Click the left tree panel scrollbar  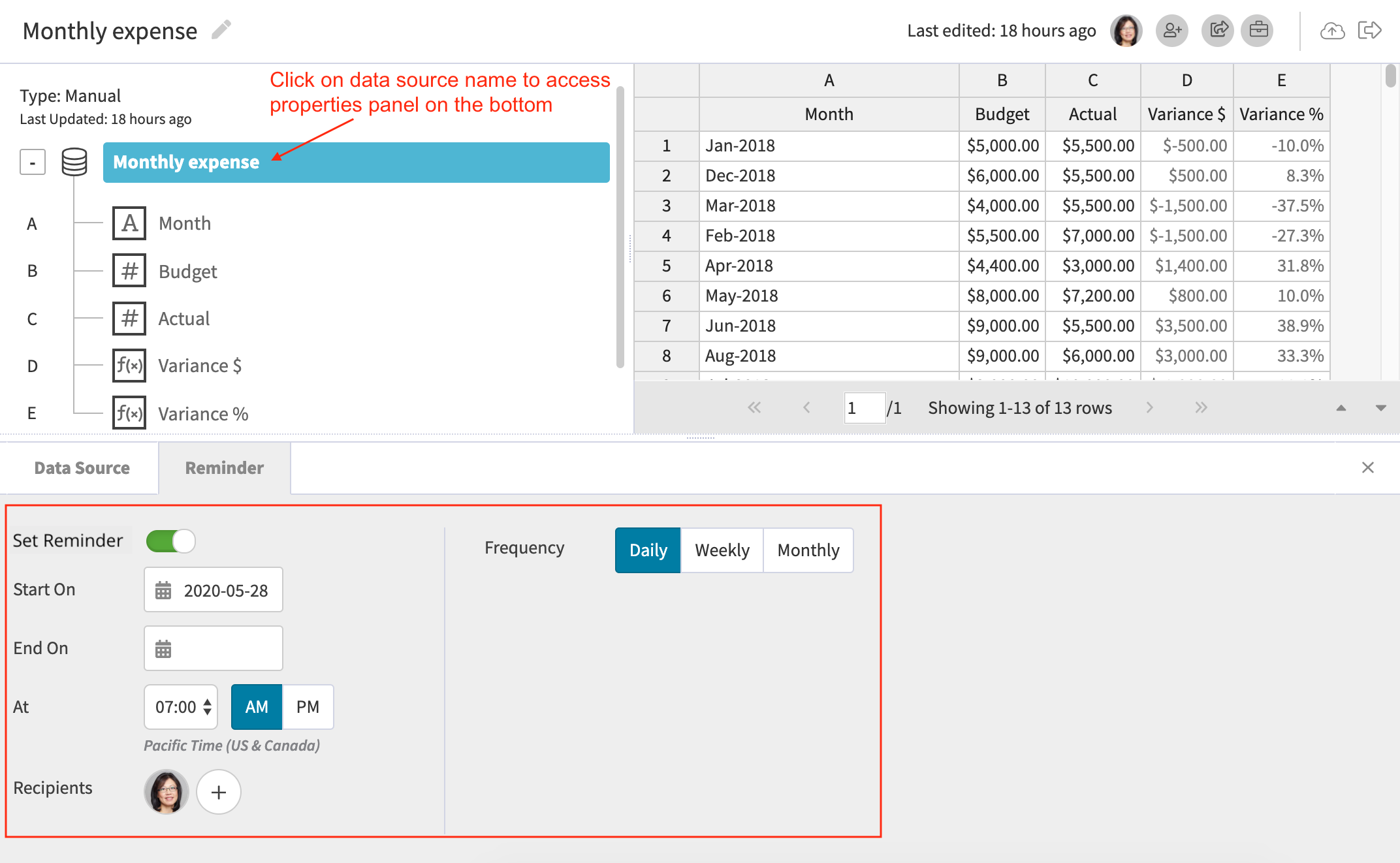620,227
